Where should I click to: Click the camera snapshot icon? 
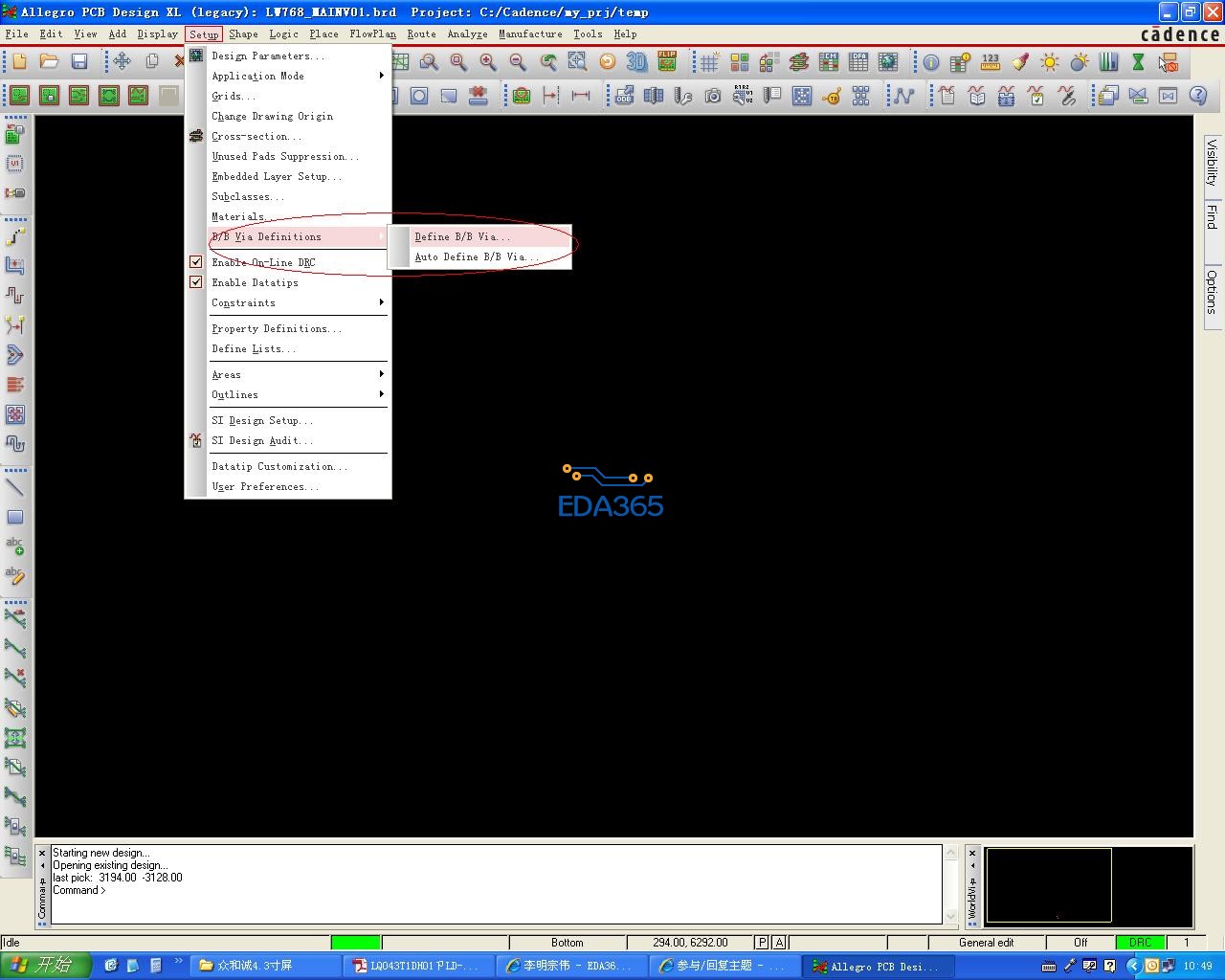pos(713,96)
